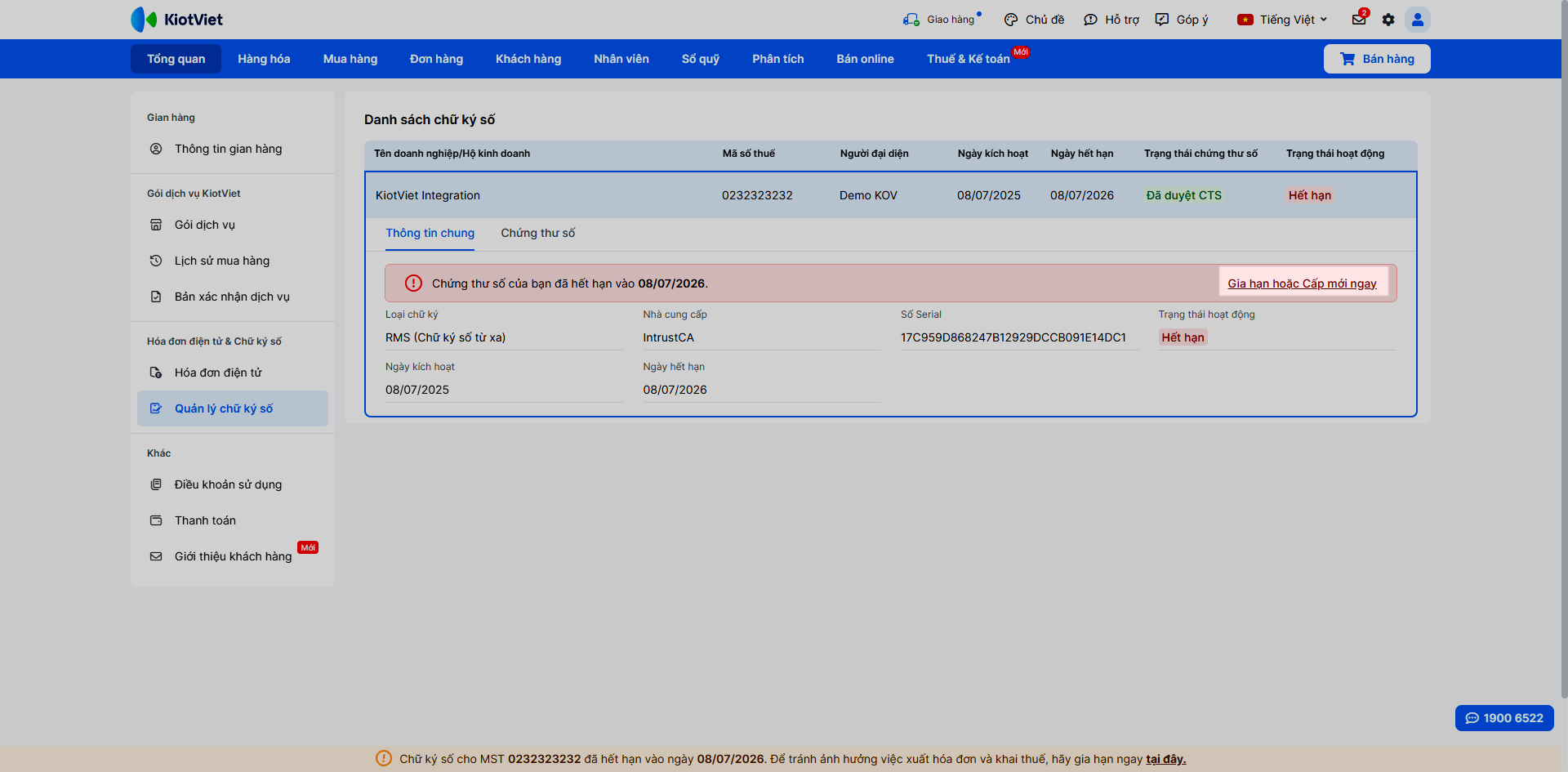
Task: Click the Đã duyệt CTS status badge
Action: (x=1183, y=195)
